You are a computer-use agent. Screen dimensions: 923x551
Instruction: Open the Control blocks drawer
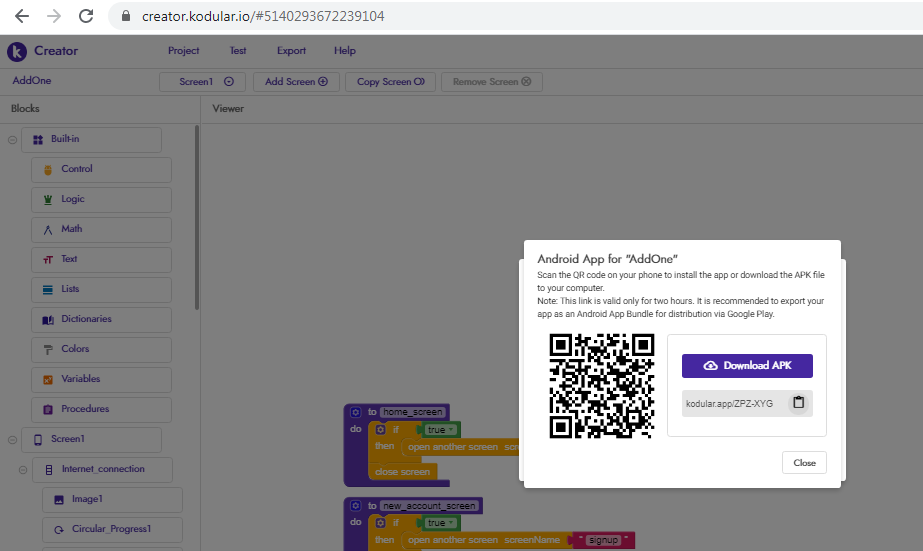point(101,170)
